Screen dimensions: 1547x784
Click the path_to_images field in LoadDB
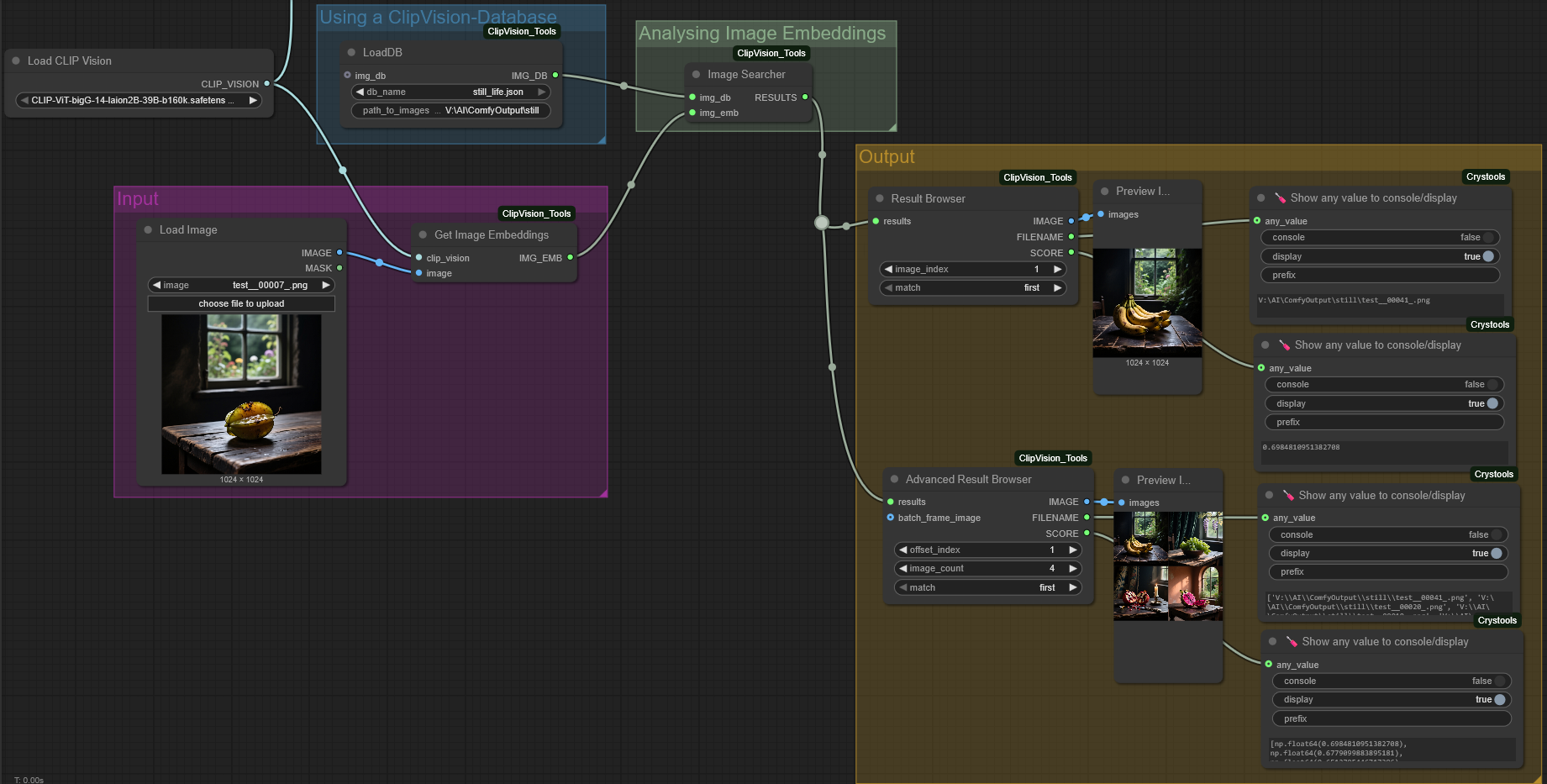click(x=450, y=110)
